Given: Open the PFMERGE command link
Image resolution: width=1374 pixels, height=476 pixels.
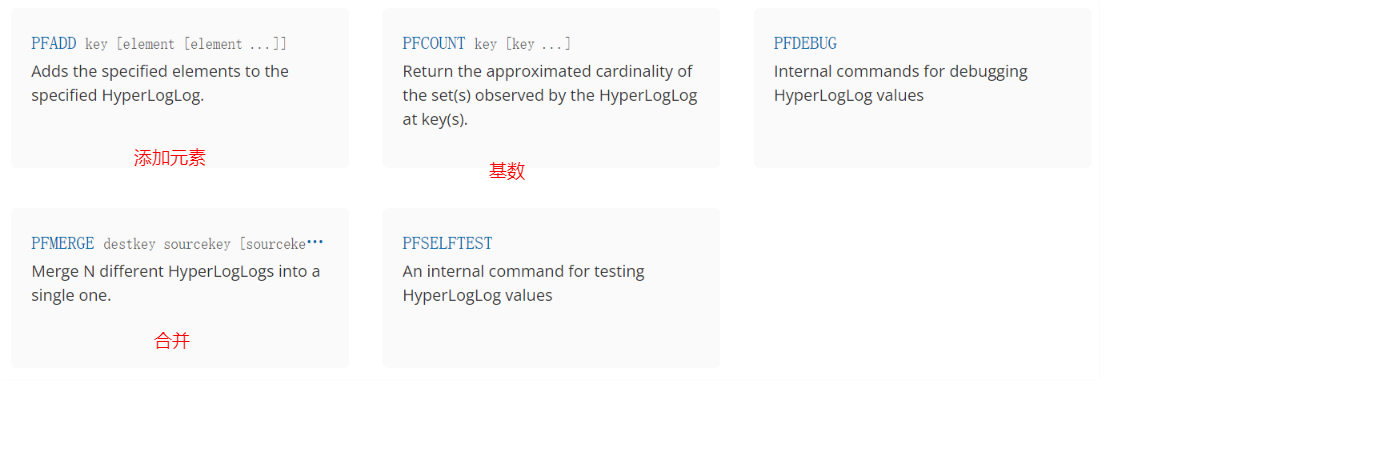Looking at the screenshot, I should click(x=63, y=244).
